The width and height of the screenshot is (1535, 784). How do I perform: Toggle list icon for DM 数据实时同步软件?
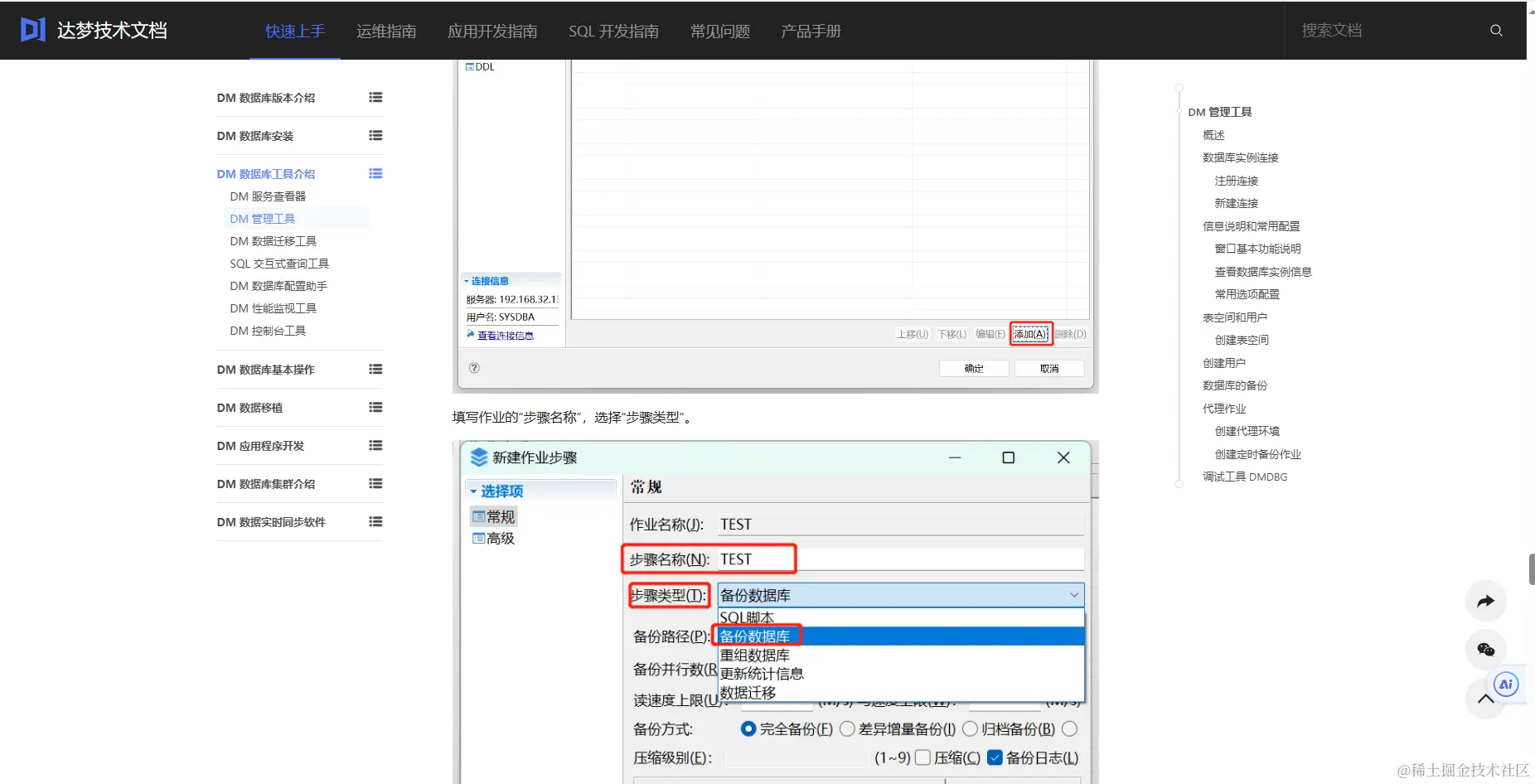(375, 521)
